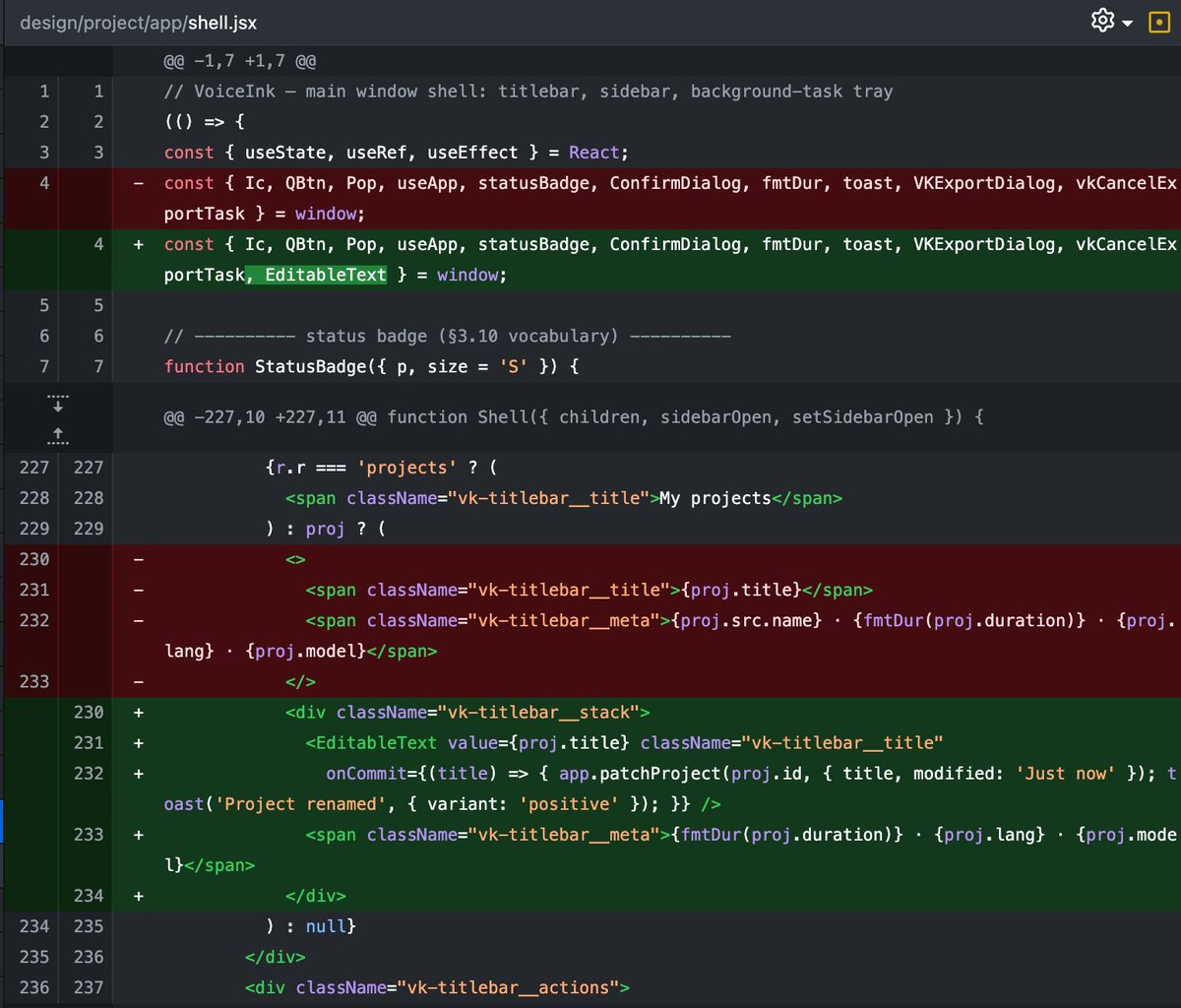Click the "vk-titlebar__actions" class string
The width and height of the screenshot is (1181, 1008).
tap(509, 987)
